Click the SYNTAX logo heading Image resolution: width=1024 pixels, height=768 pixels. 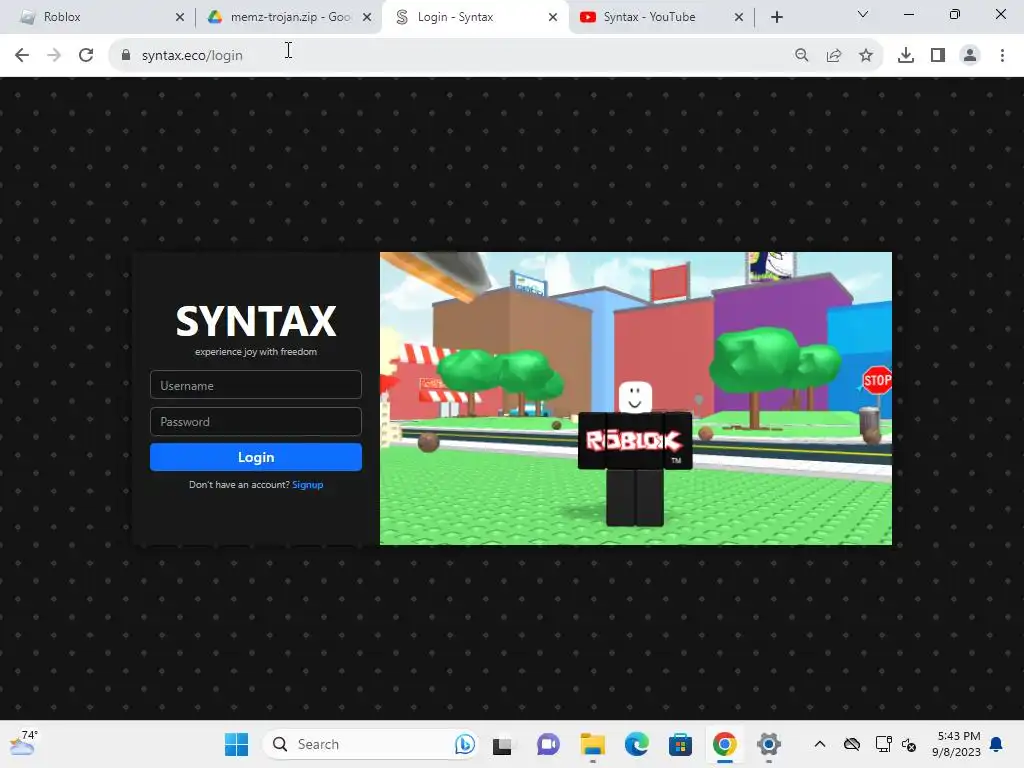[256, 321]
